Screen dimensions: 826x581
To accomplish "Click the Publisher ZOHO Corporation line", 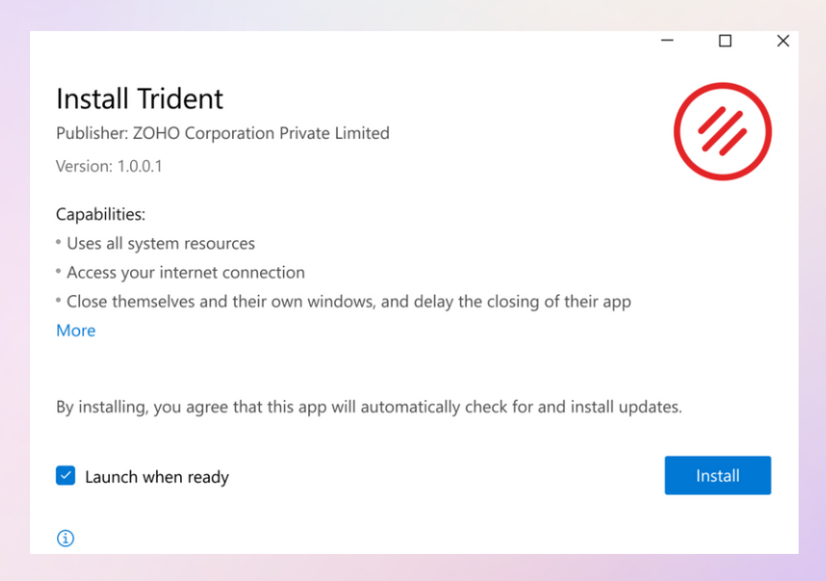I will click(x=223, y=133).
